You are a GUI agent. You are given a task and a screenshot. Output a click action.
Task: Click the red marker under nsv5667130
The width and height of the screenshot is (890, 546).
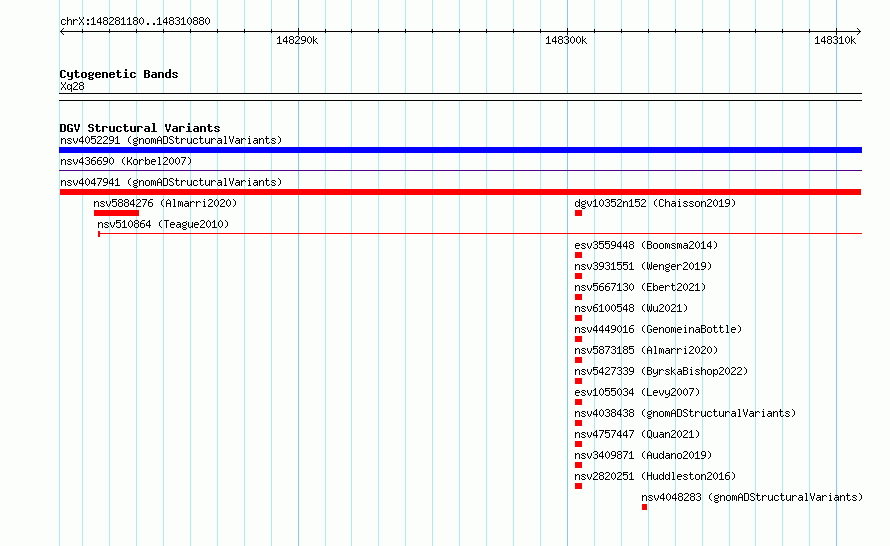point(578,297)
